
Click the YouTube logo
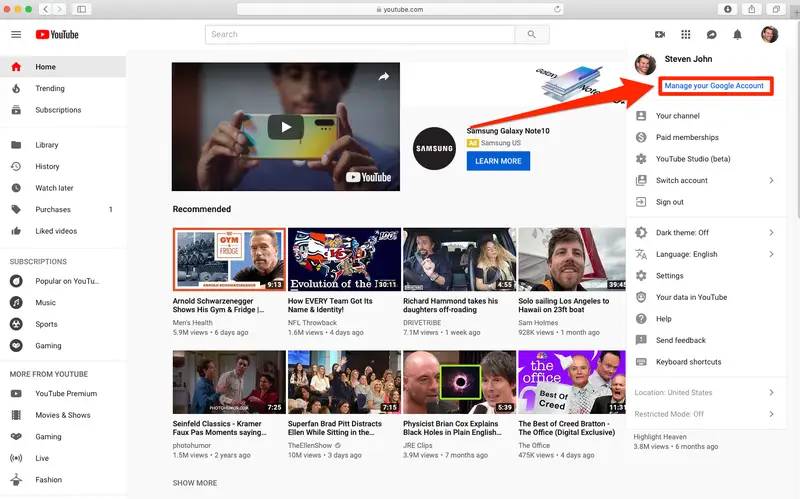(57, 35)
